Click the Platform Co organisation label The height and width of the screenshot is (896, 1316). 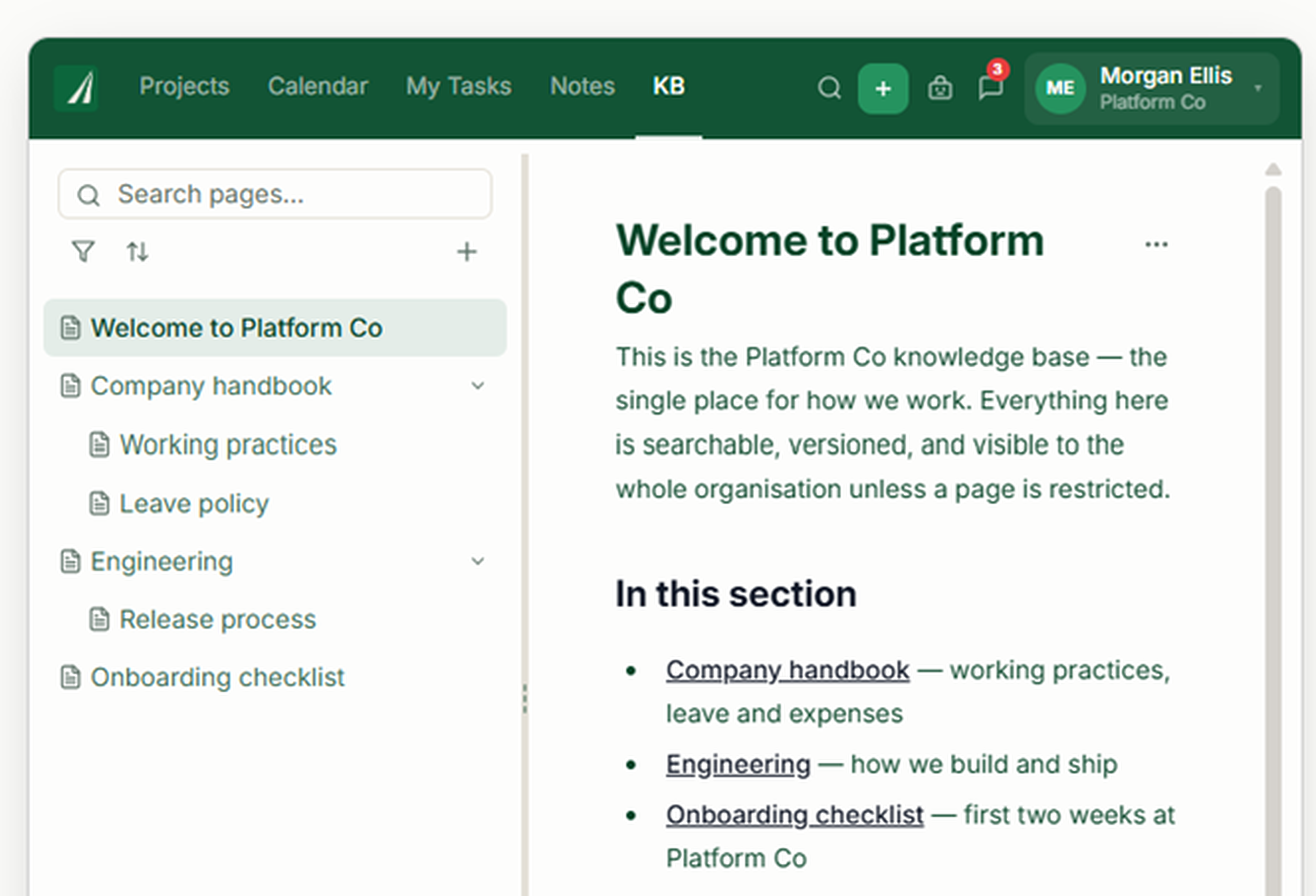(1152, 103)
